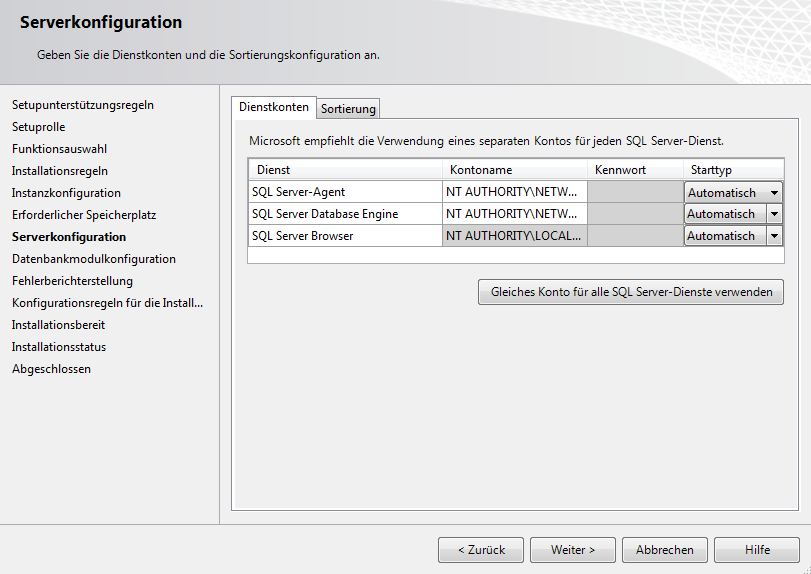Click Setuprolle step in sidebar

point(38,127)
